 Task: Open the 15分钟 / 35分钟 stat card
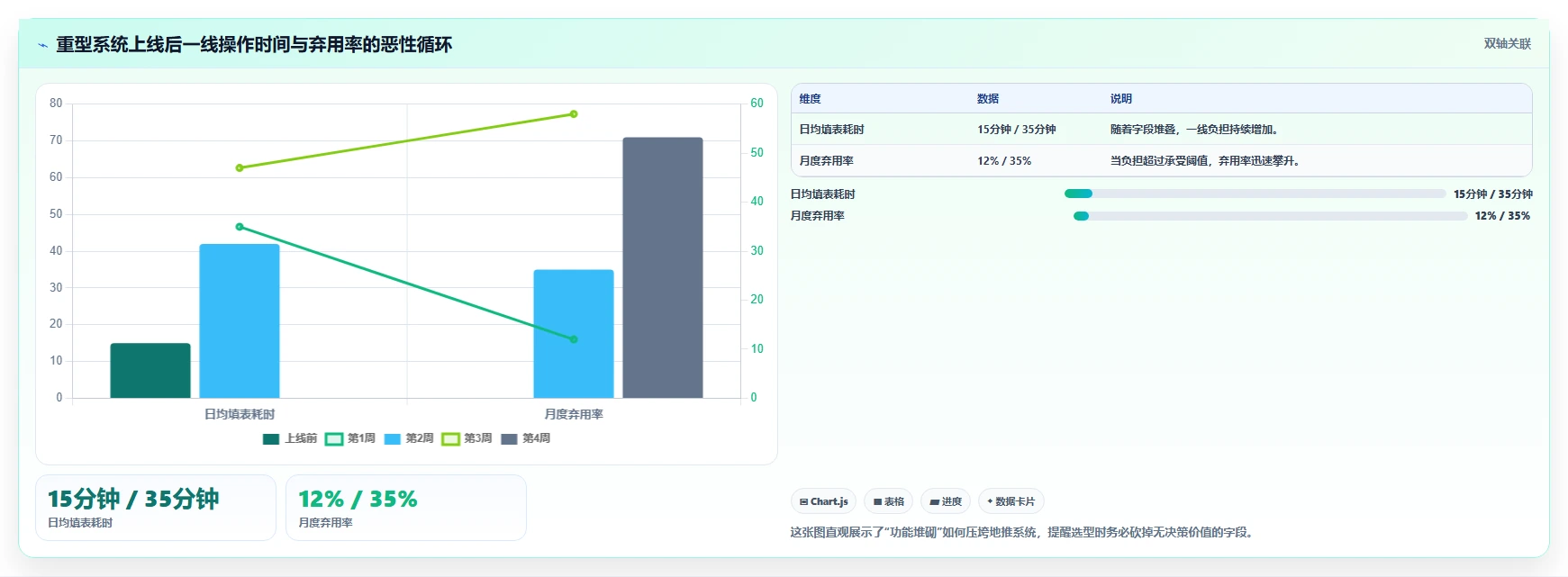[x=156, y=508]
